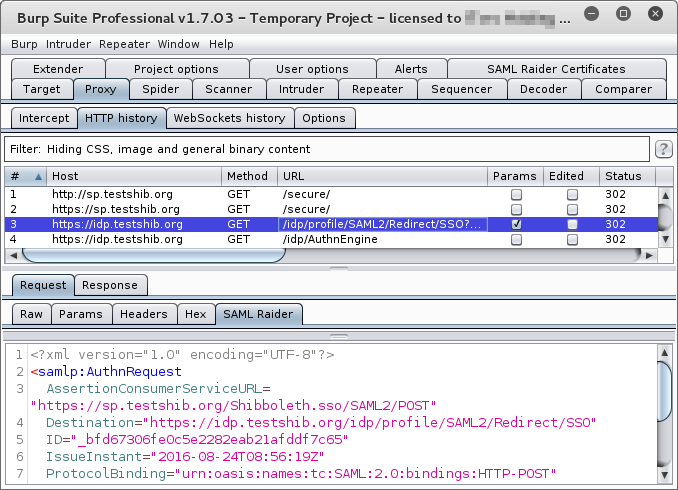This screenshot has height=490, width=678.
Task: Open the WebSockets history sub-tab
Action: click(x=229, y=118)
